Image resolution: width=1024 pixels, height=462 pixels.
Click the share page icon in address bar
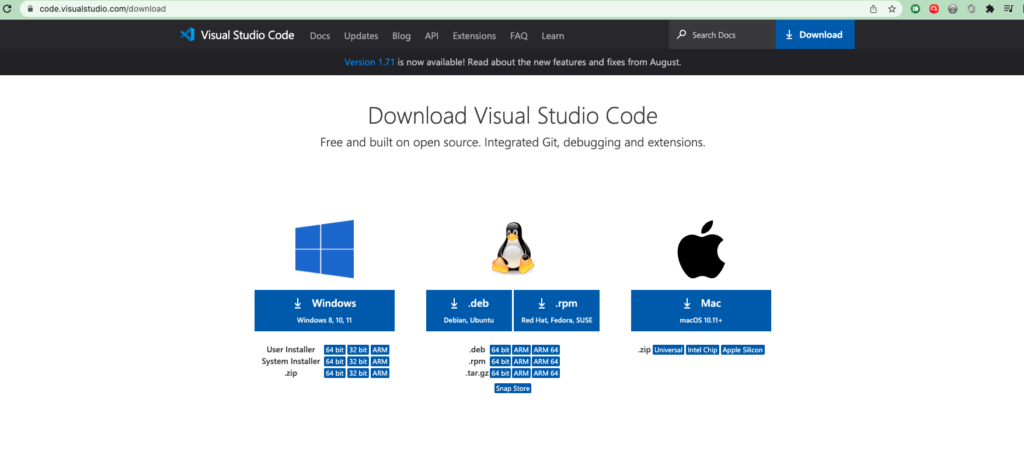coord(874,9)
